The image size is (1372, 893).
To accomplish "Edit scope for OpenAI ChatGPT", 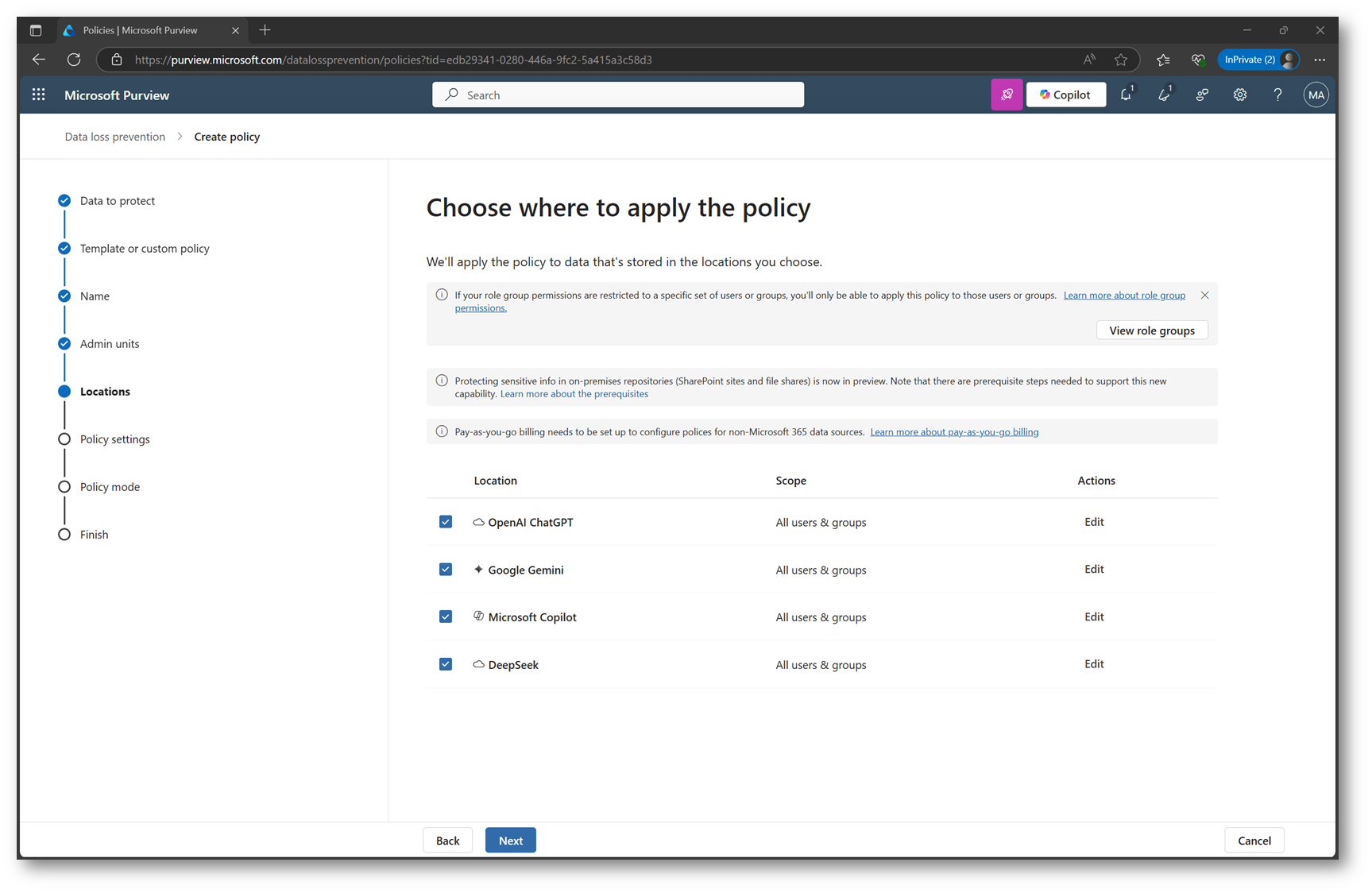I will [1094, 522].
